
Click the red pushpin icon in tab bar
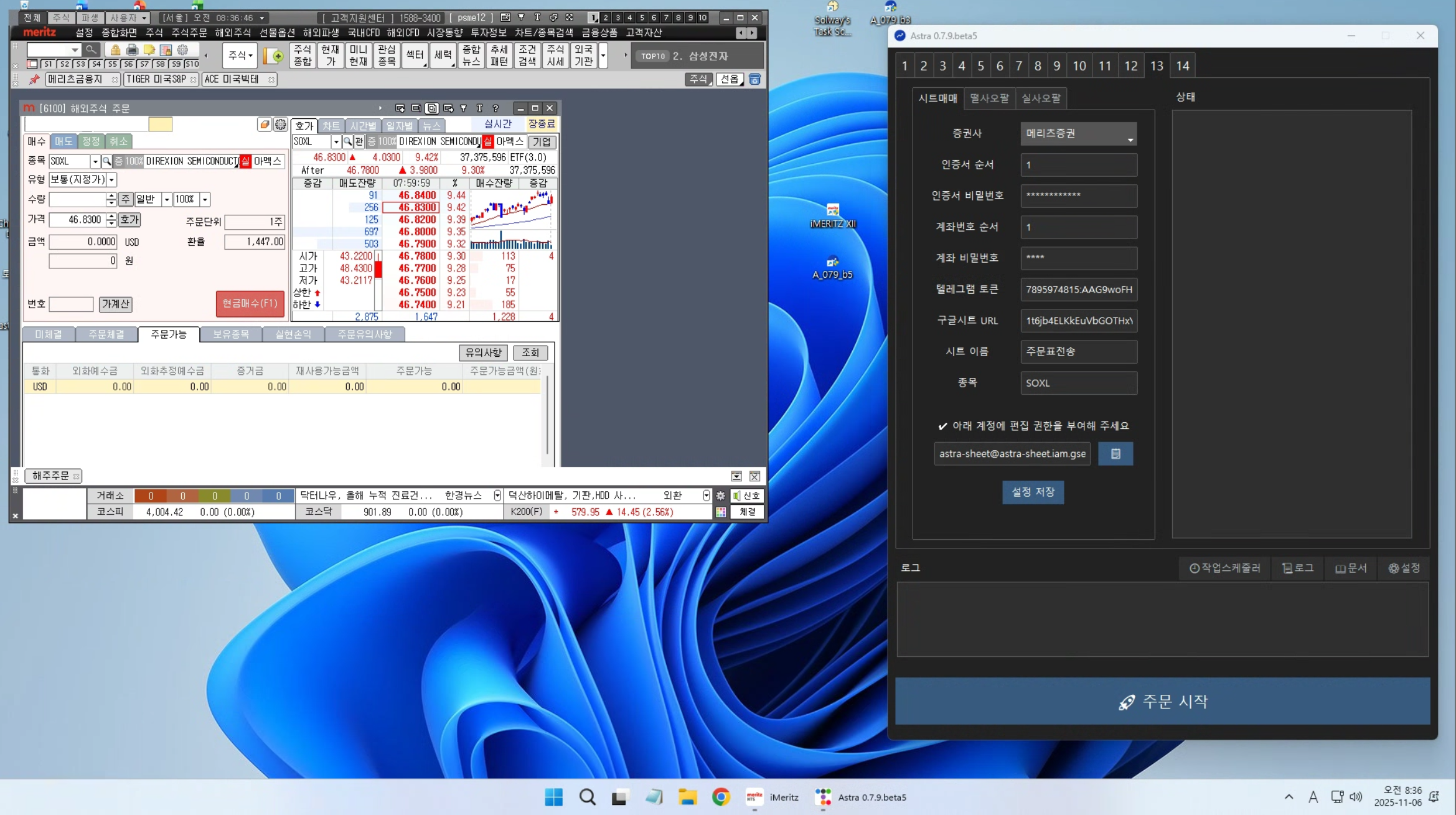coord(34,80)
